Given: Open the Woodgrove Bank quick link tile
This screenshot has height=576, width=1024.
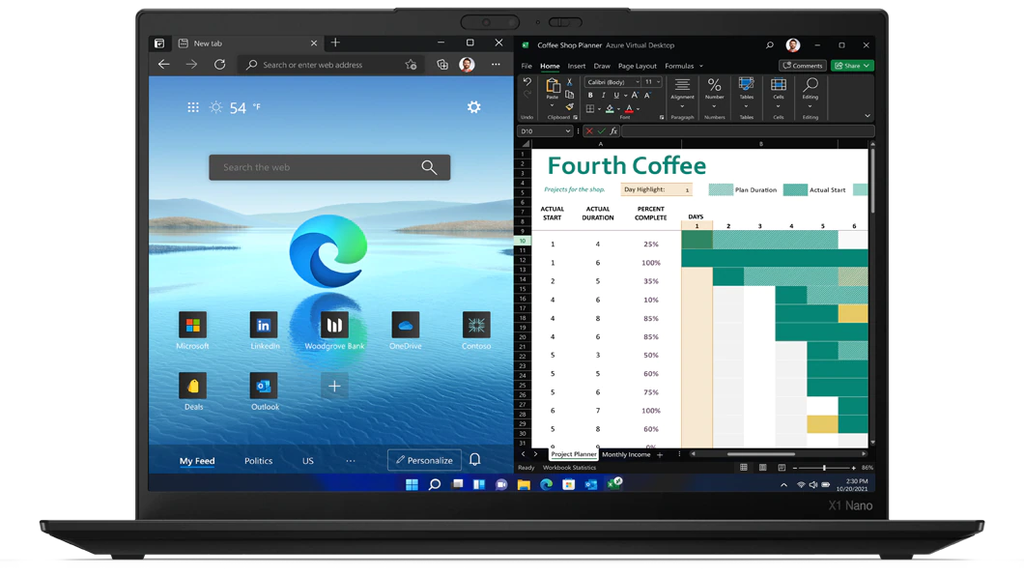Looking at the screenshot, I should coord(334,325).
